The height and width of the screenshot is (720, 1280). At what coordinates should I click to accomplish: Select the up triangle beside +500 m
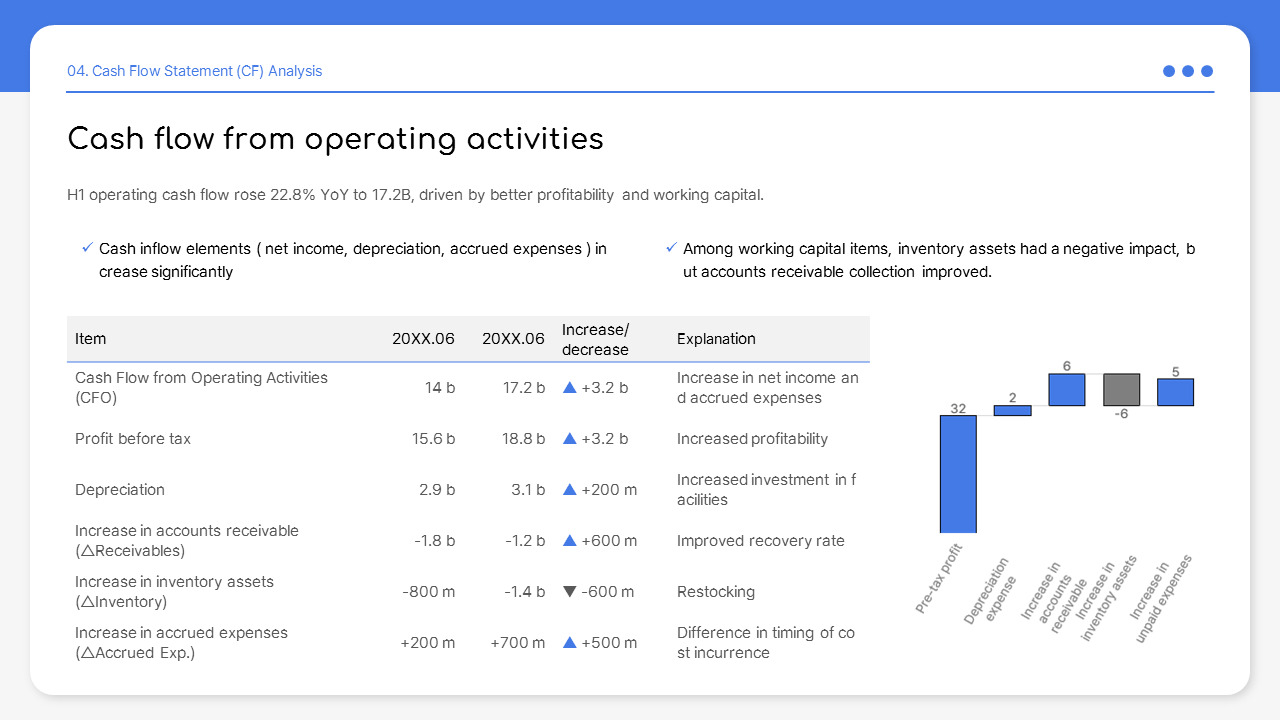tap(568, 642)
